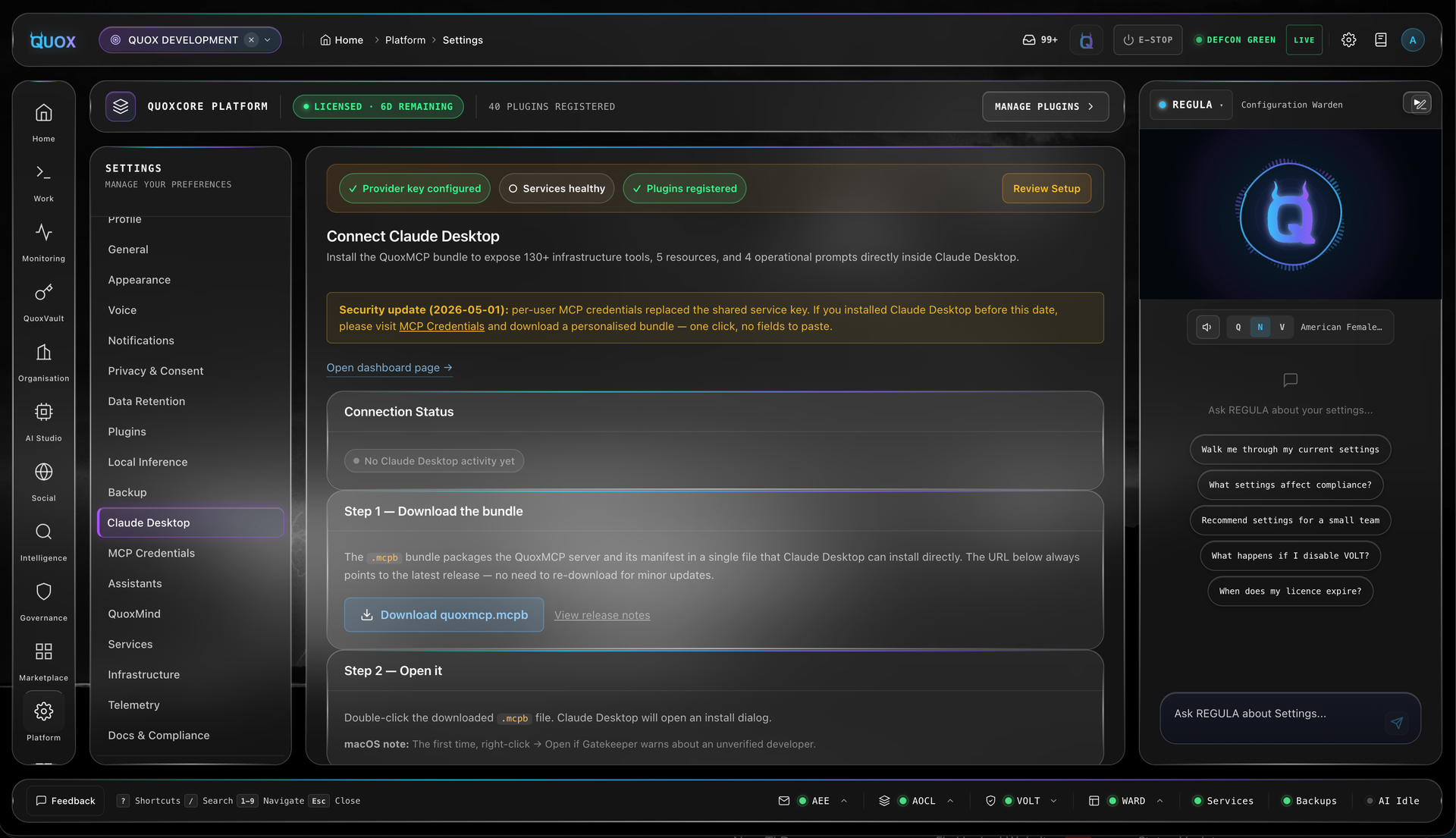Click Review Setup button

(x=1046, y=189)
